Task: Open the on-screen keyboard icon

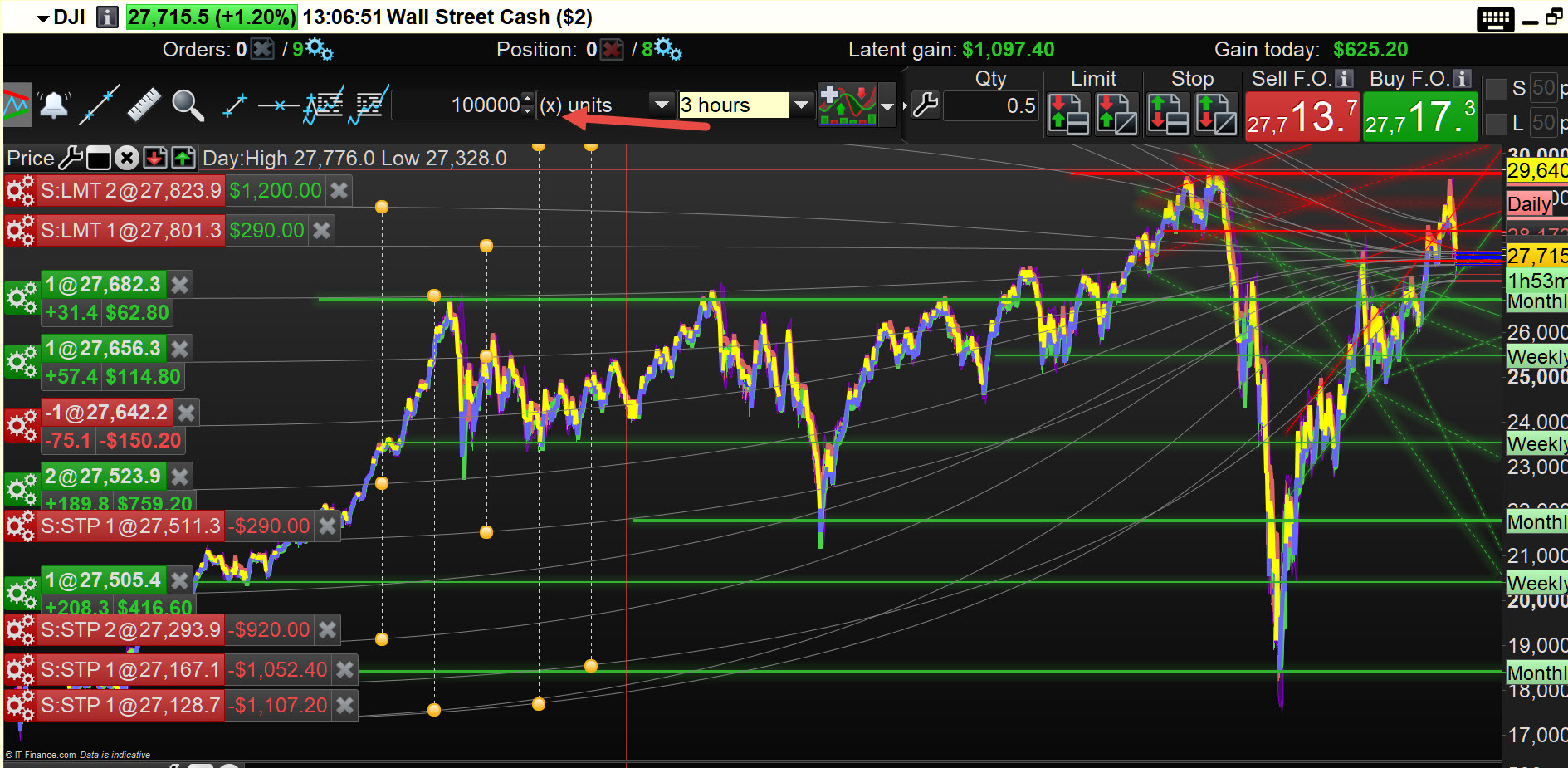Action: coord(1496,19)
